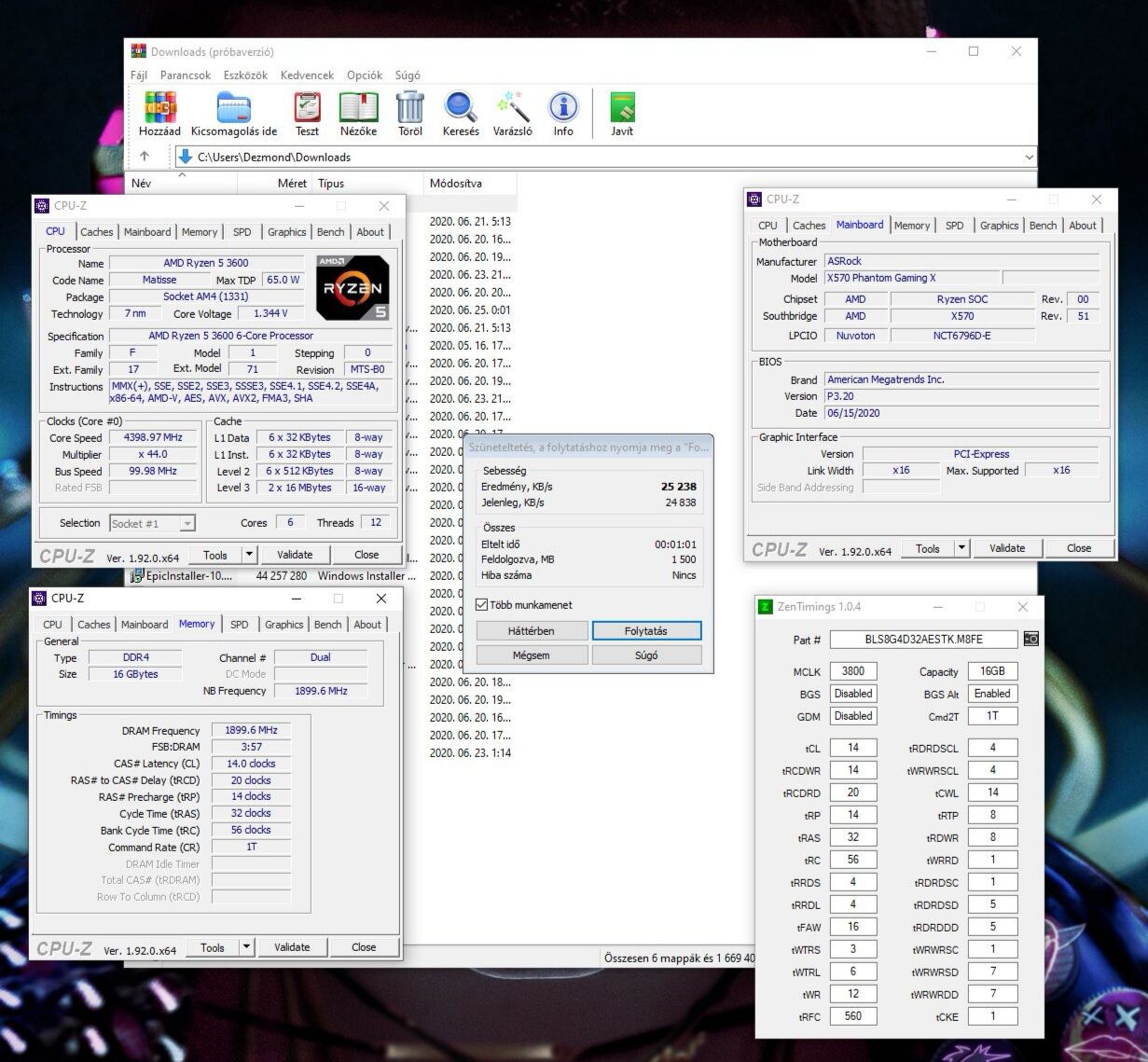Click the ZenTimings Capacity 16GB field

click(x=992, y=671)
